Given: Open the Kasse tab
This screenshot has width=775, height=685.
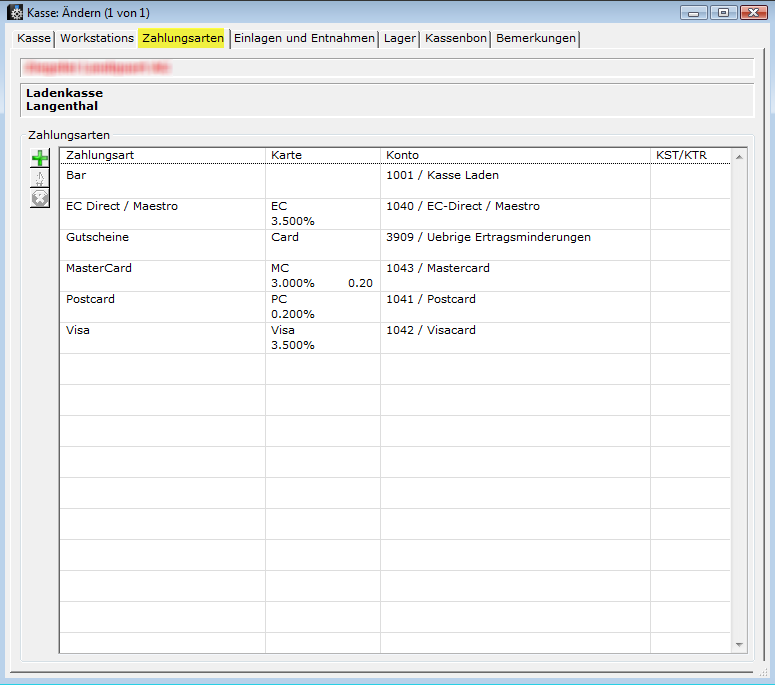Looking at the screenshot, I should click(34, 38).
